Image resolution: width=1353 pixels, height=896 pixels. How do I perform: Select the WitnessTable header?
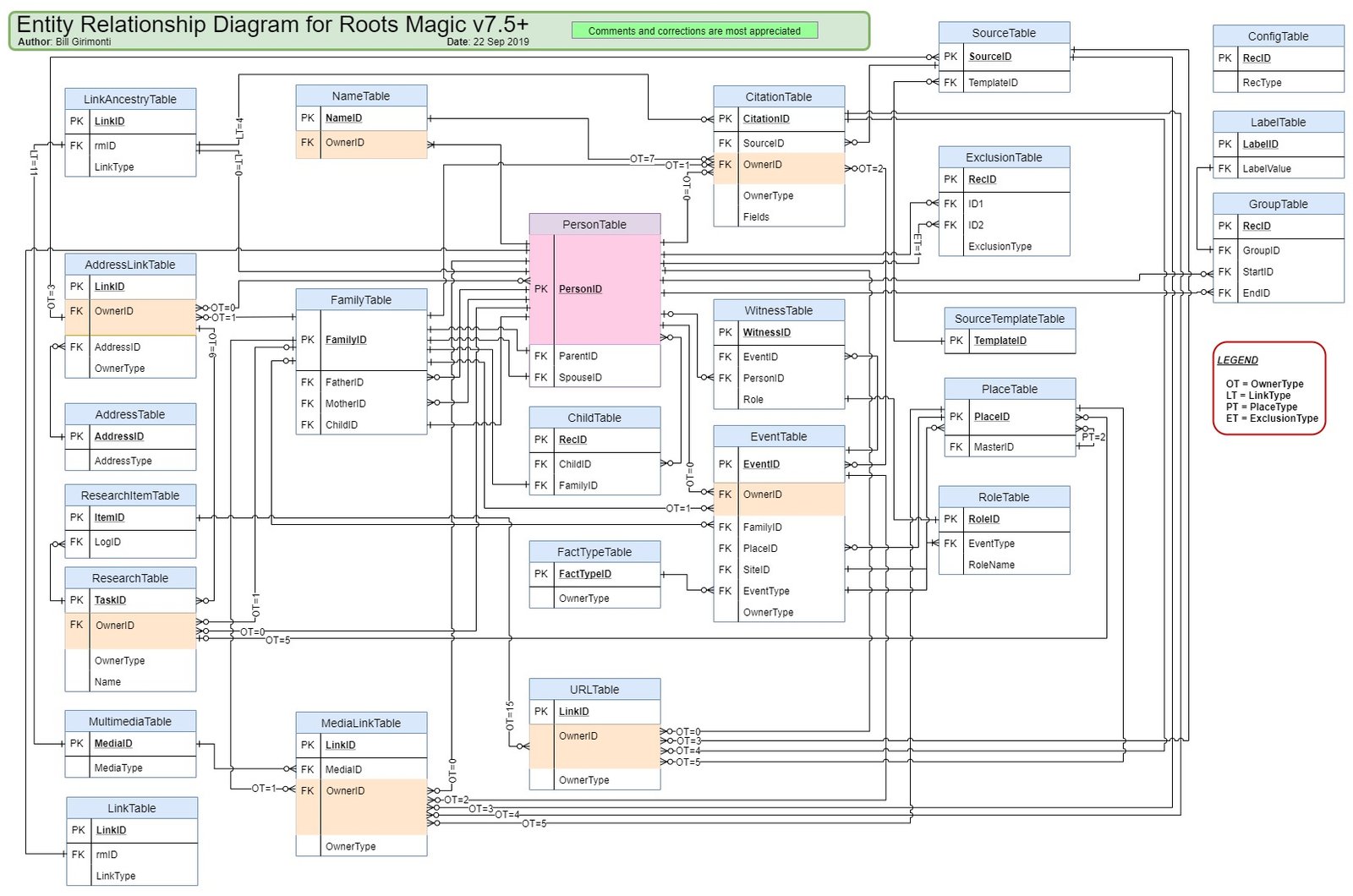point(779,311)
